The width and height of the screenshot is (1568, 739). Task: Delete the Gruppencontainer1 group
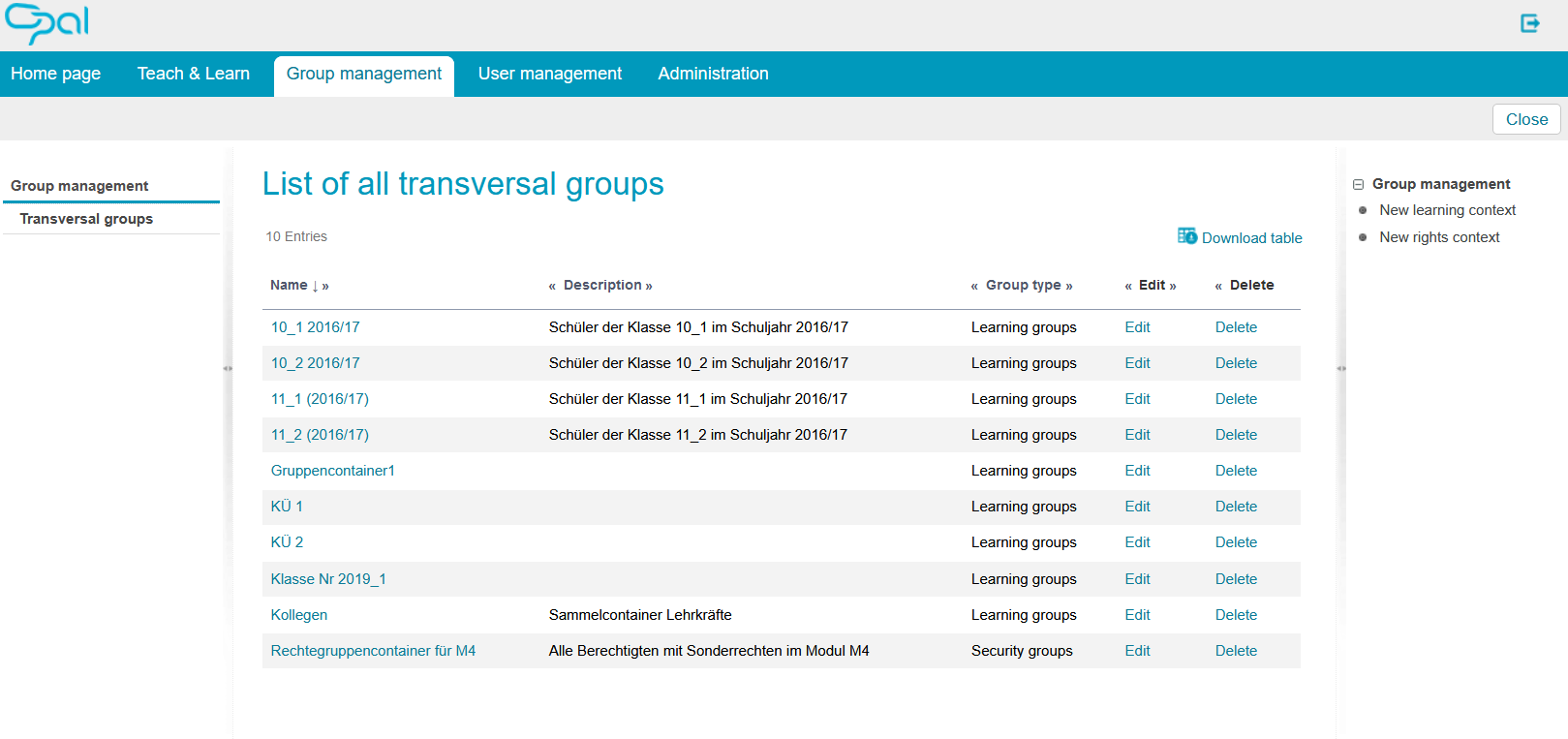(1236, 471)
